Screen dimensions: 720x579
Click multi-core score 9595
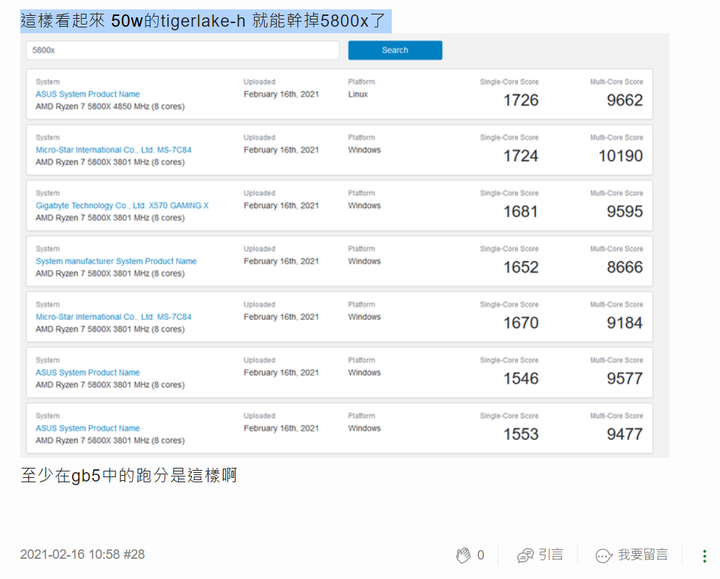coord(624,211)
